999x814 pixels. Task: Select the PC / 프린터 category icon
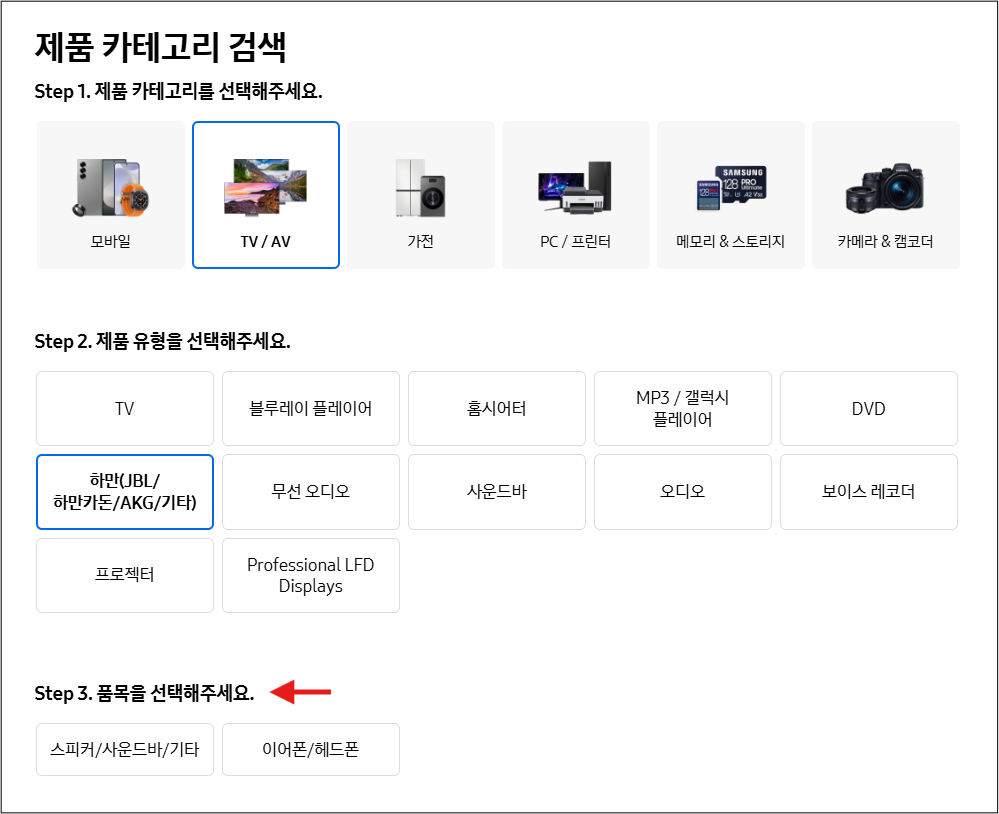[x=575, y=194]
